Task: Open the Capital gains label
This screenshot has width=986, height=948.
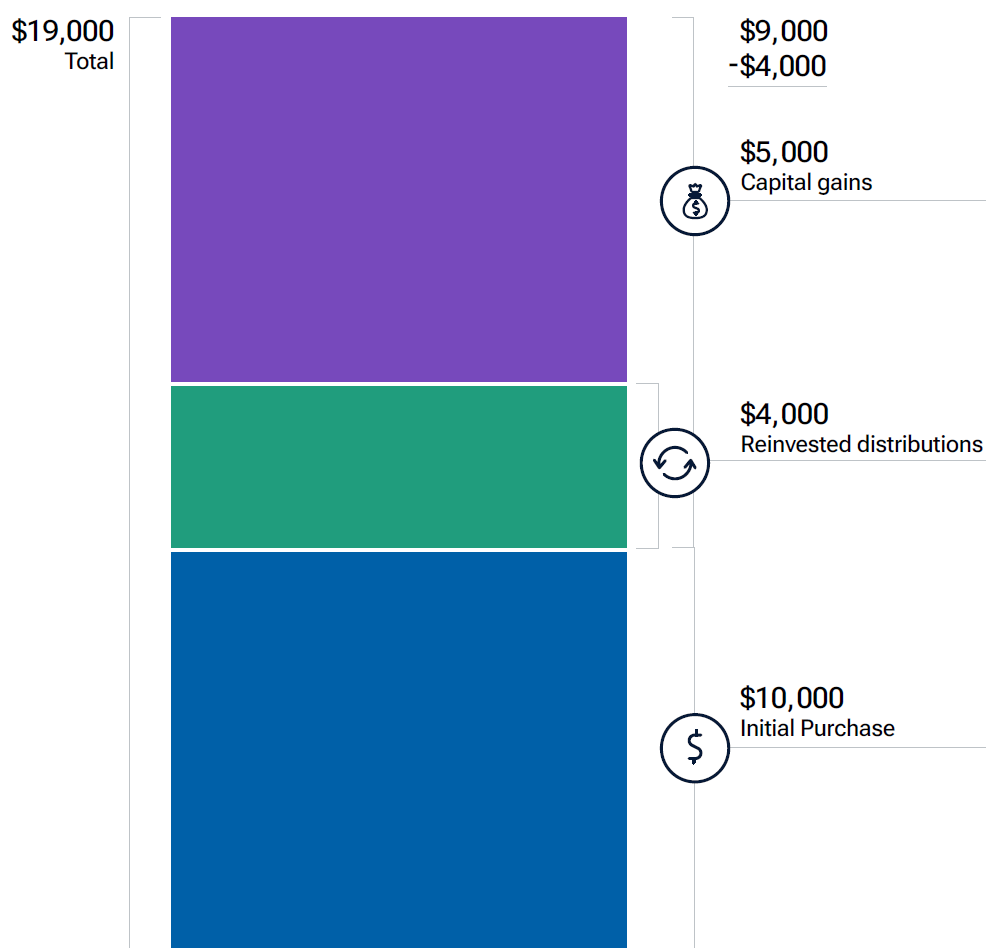Action: [x=806, y=183]
